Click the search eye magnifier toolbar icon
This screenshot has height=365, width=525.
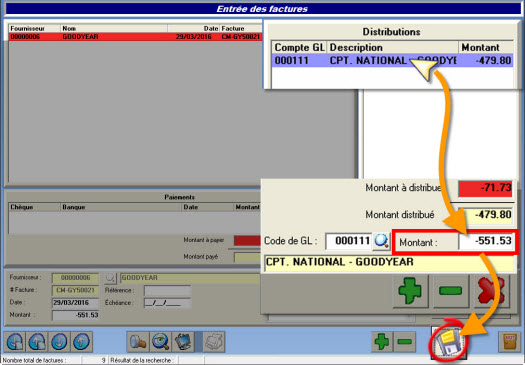click(x=161, y=342)
